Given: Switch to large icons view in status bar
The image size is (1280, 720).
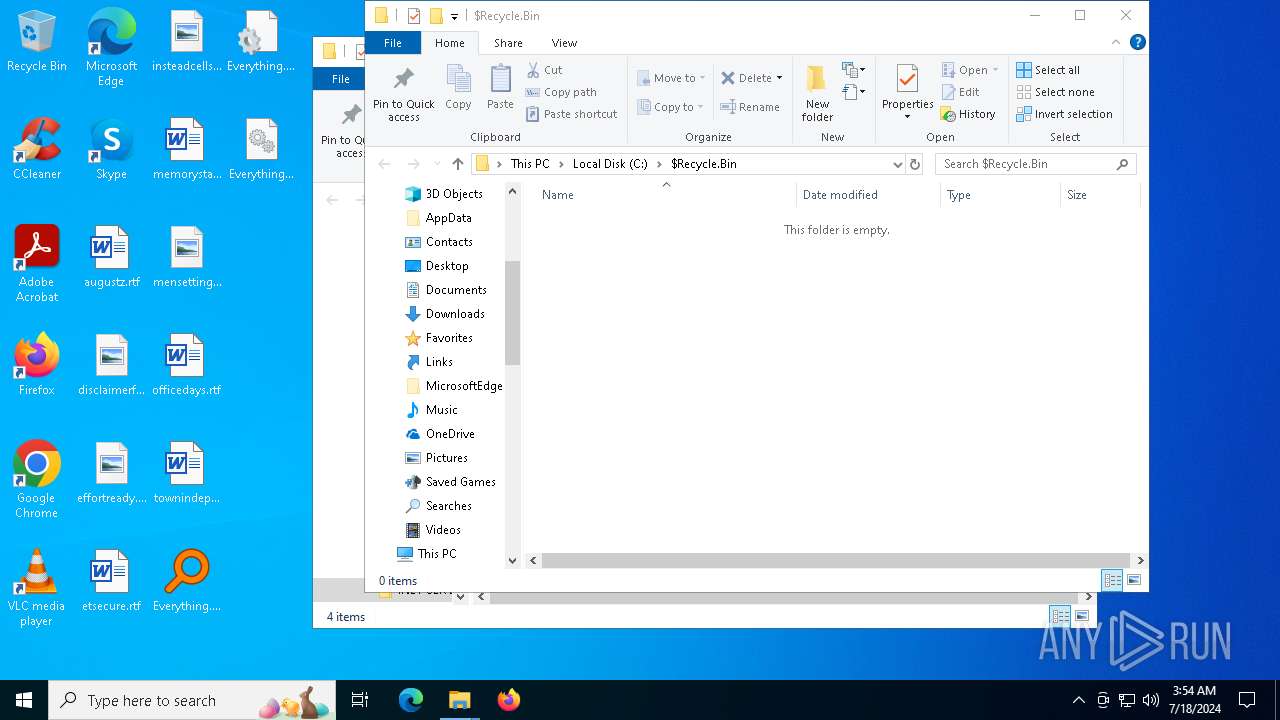Looking at the screenshot, I should coord(1134,580).
